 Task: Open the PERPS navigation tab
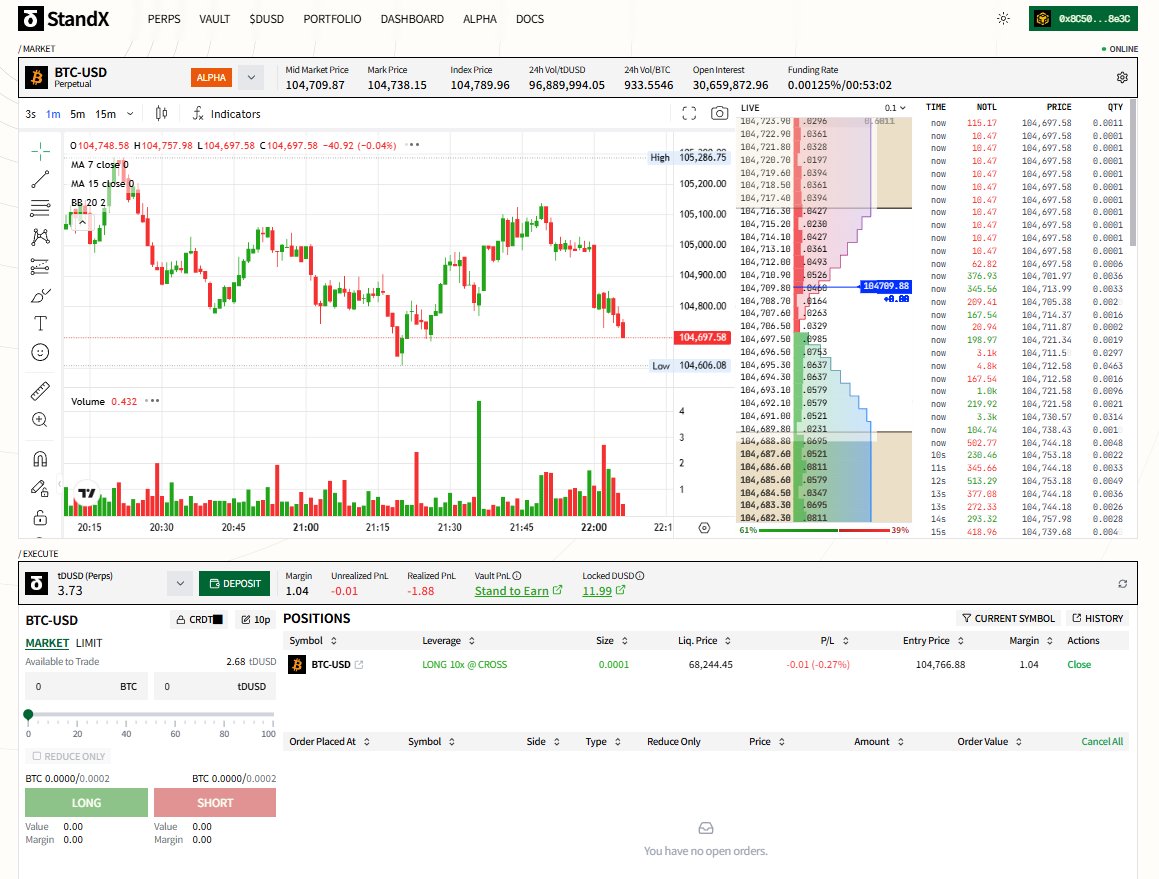[x=164, y=19]
